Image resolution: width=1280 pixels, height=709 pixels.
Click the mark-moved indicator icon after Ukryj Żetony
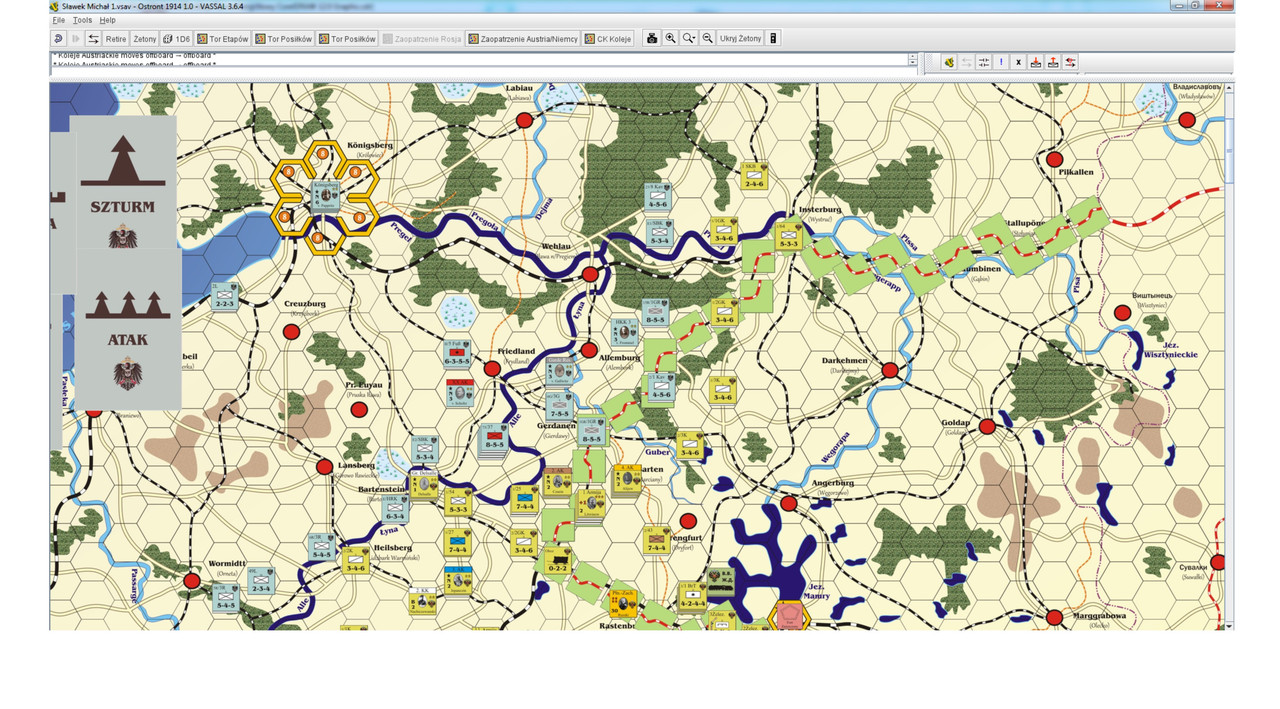pyautogui.click(x=773, y=39)
